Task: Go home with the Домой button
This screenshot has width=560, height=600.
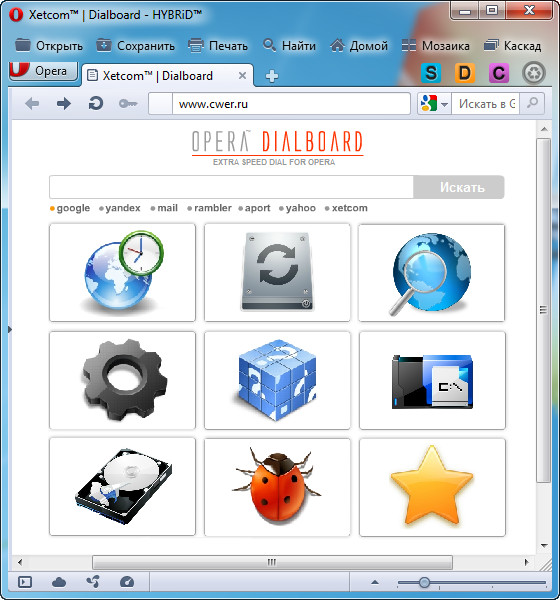Action: click(359, 46)
